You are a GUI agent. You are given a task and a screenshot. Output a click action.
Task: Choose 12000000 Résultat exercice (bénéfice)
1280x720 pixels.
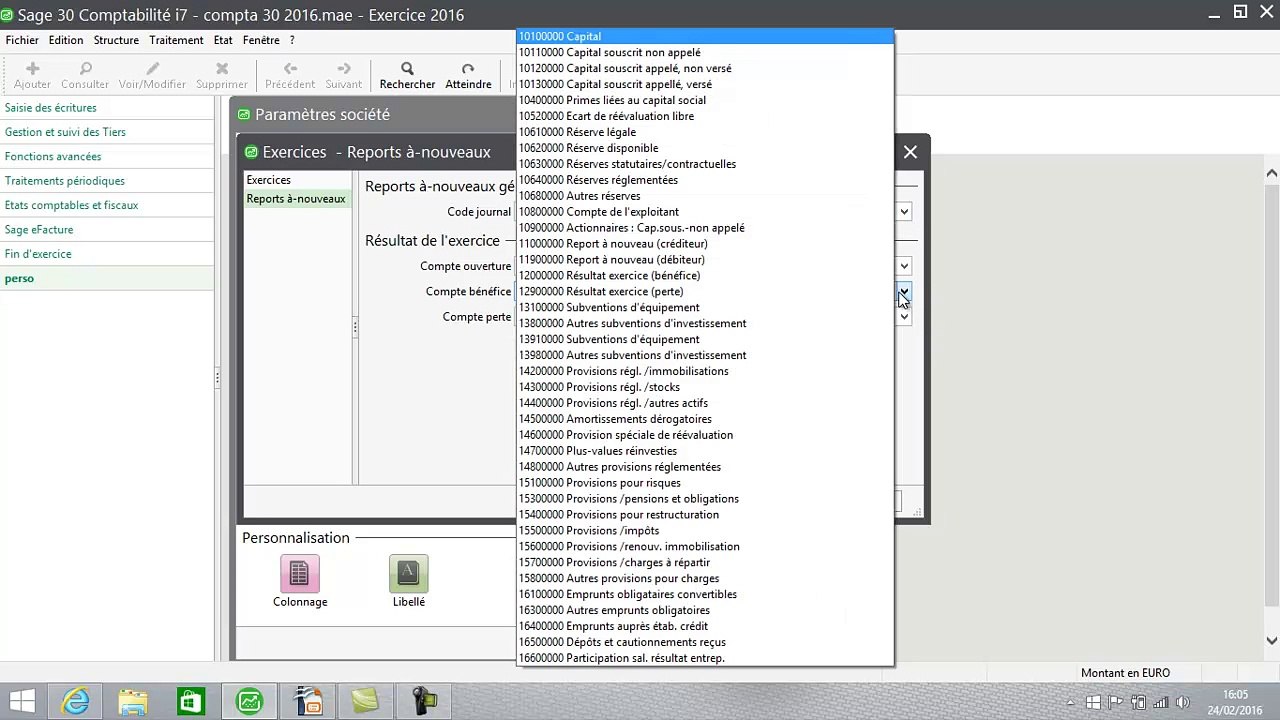(705, 276)
